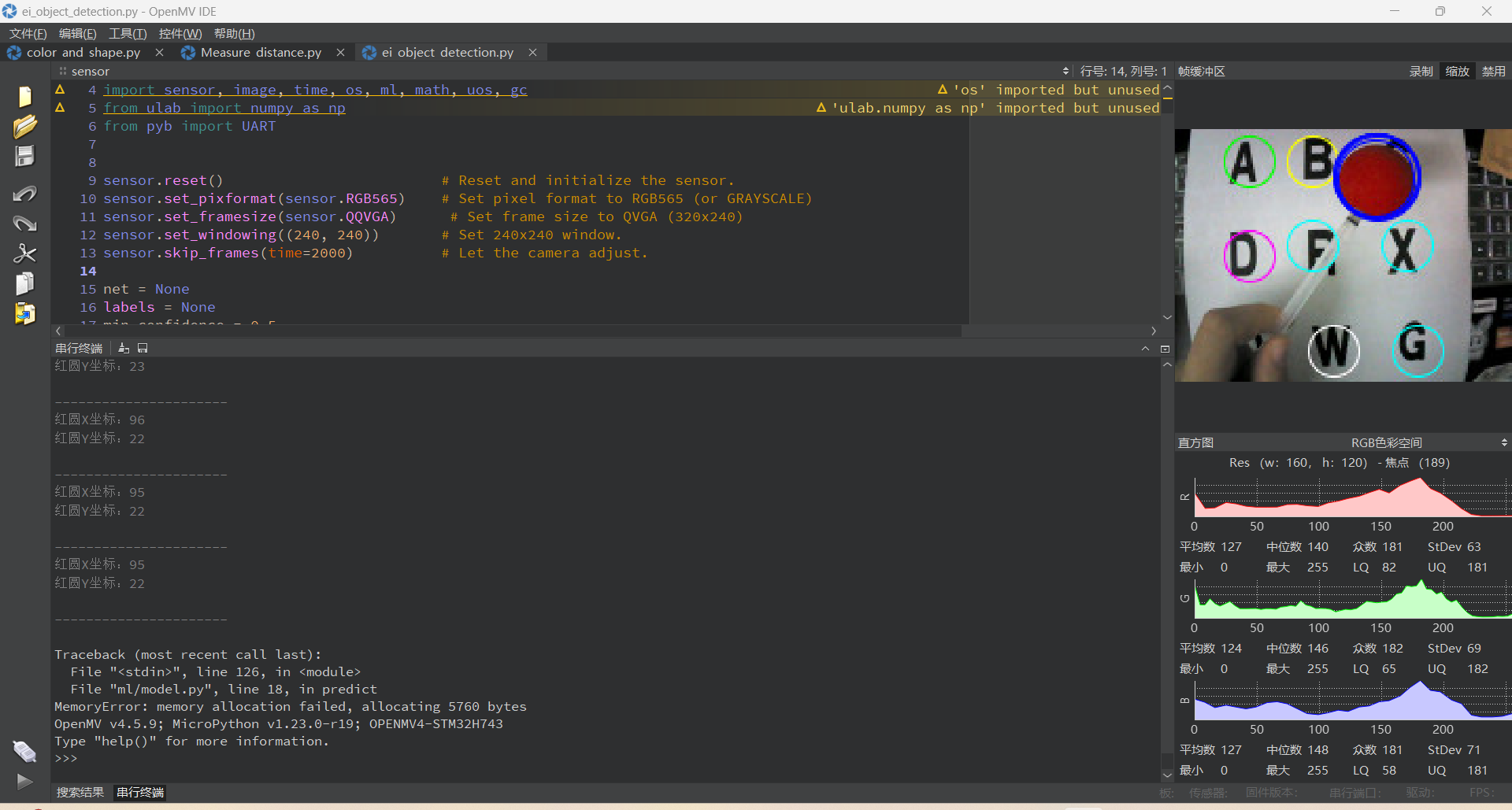The image size is (1512, 810).
Task: Open the 文件(F) menu
Action: (28, 33)
